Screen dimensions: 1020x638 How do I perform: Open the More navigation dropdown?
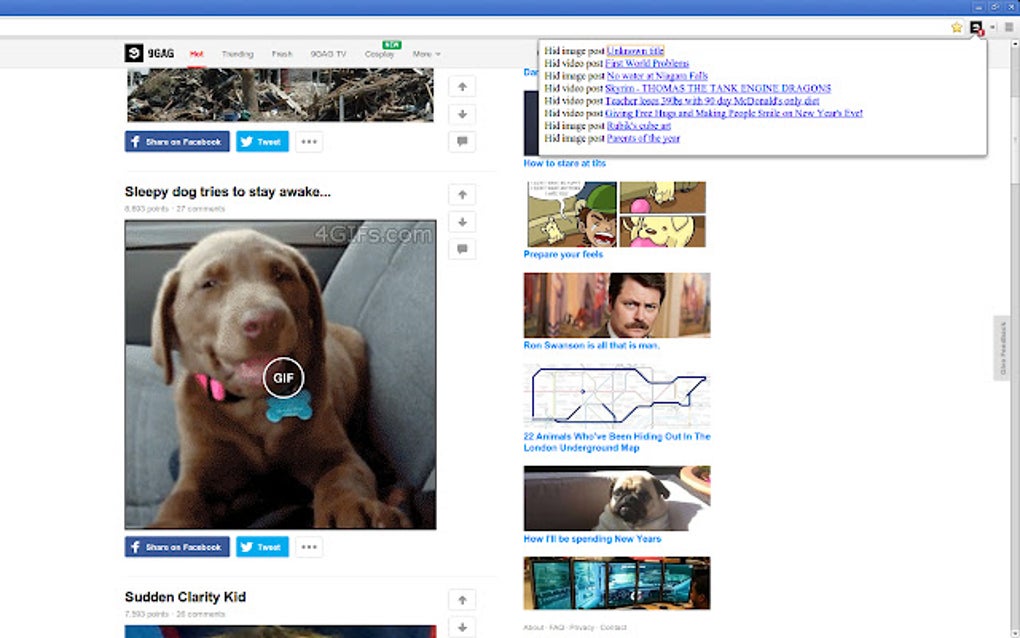click(425, 53)
